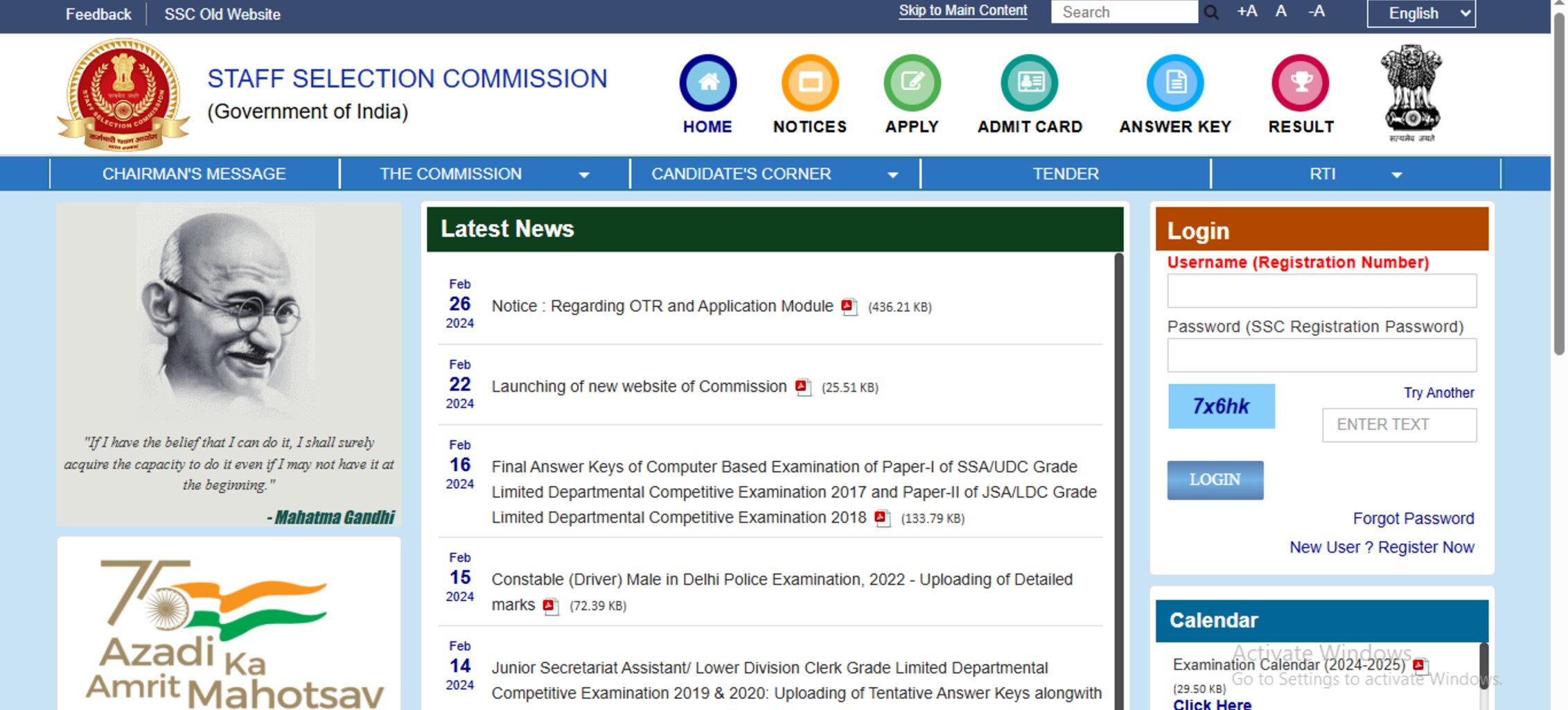
Task: Open the English language dropdown
Action: 1421,13
